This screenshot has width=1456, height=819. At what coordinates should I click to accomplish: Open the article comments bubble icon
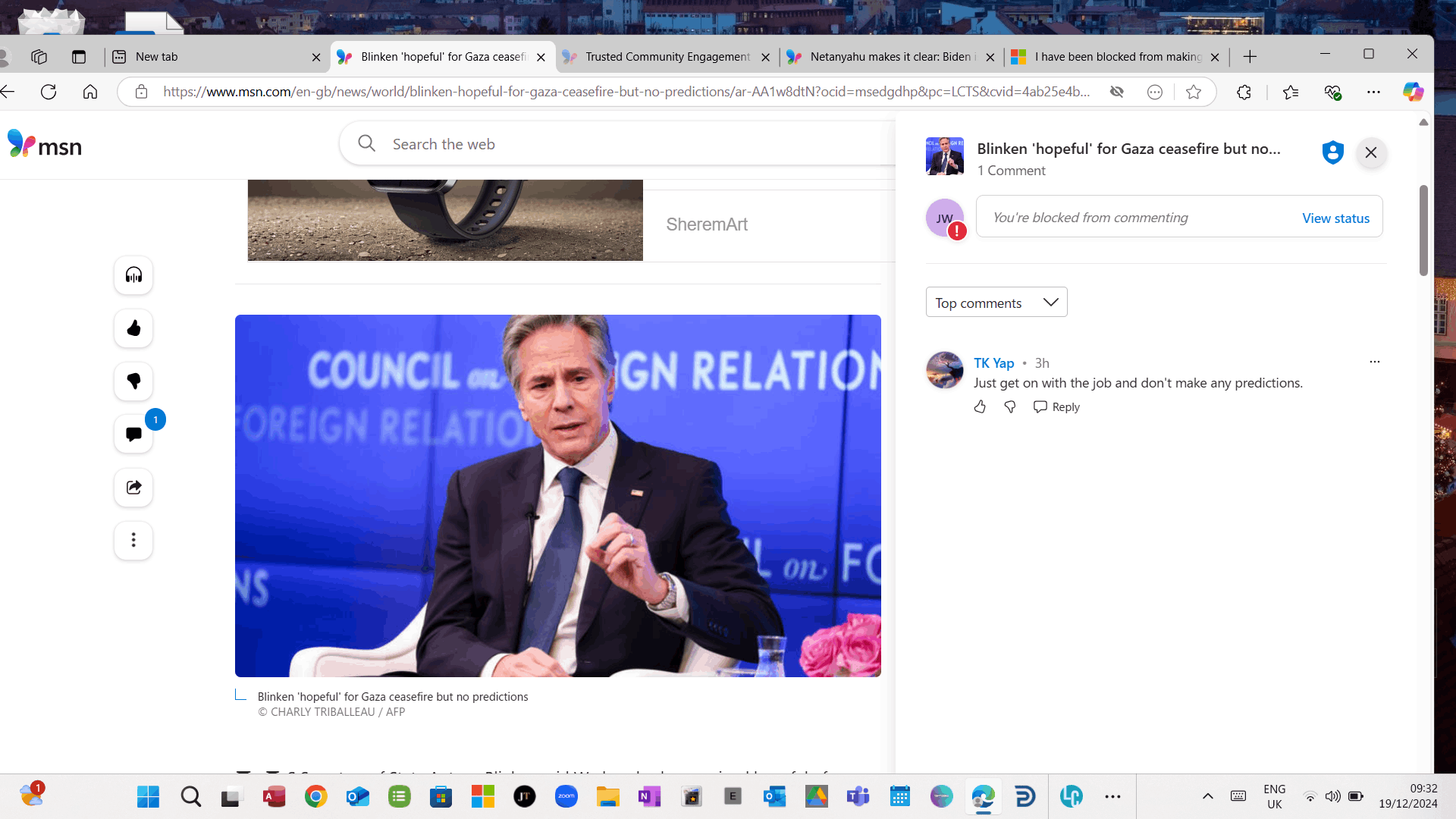[133, 435]
